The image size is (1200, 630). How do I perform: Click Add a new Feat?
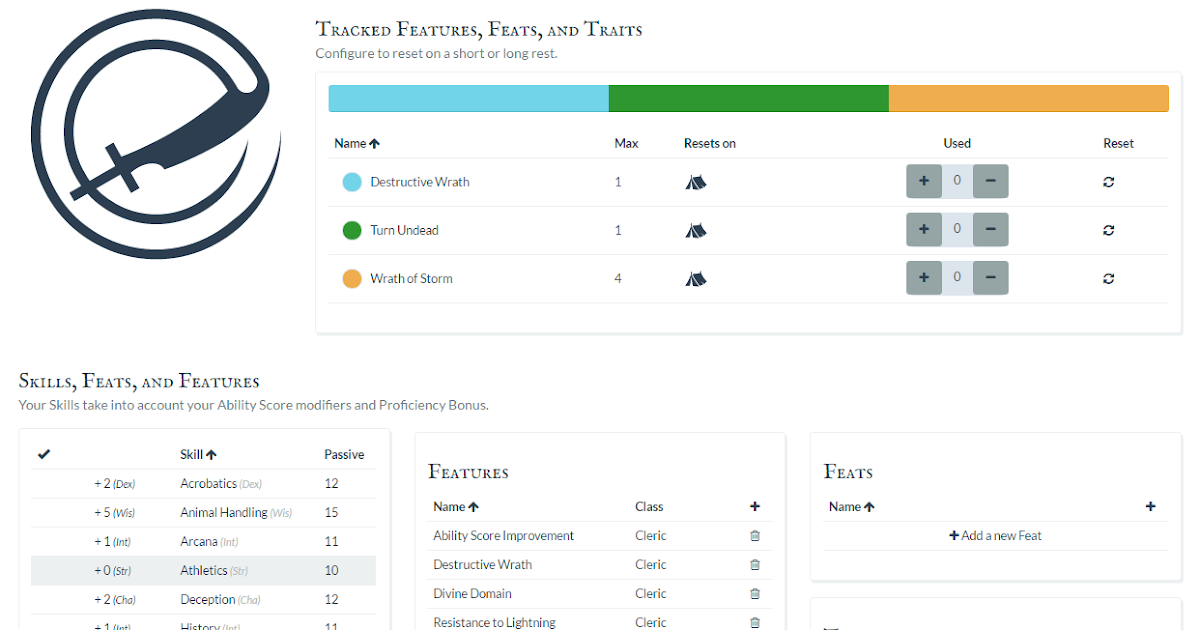tap(995, 536)
